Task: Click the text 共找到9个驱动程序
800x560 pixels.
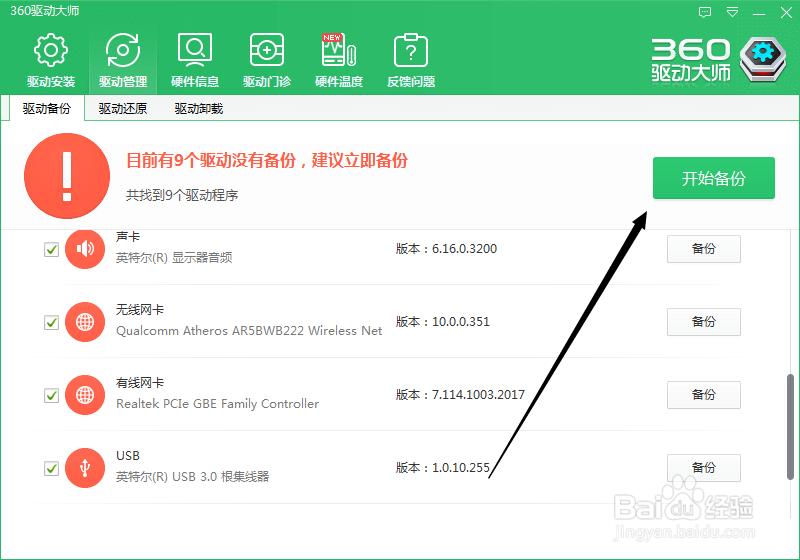Action: coord(182,195)
